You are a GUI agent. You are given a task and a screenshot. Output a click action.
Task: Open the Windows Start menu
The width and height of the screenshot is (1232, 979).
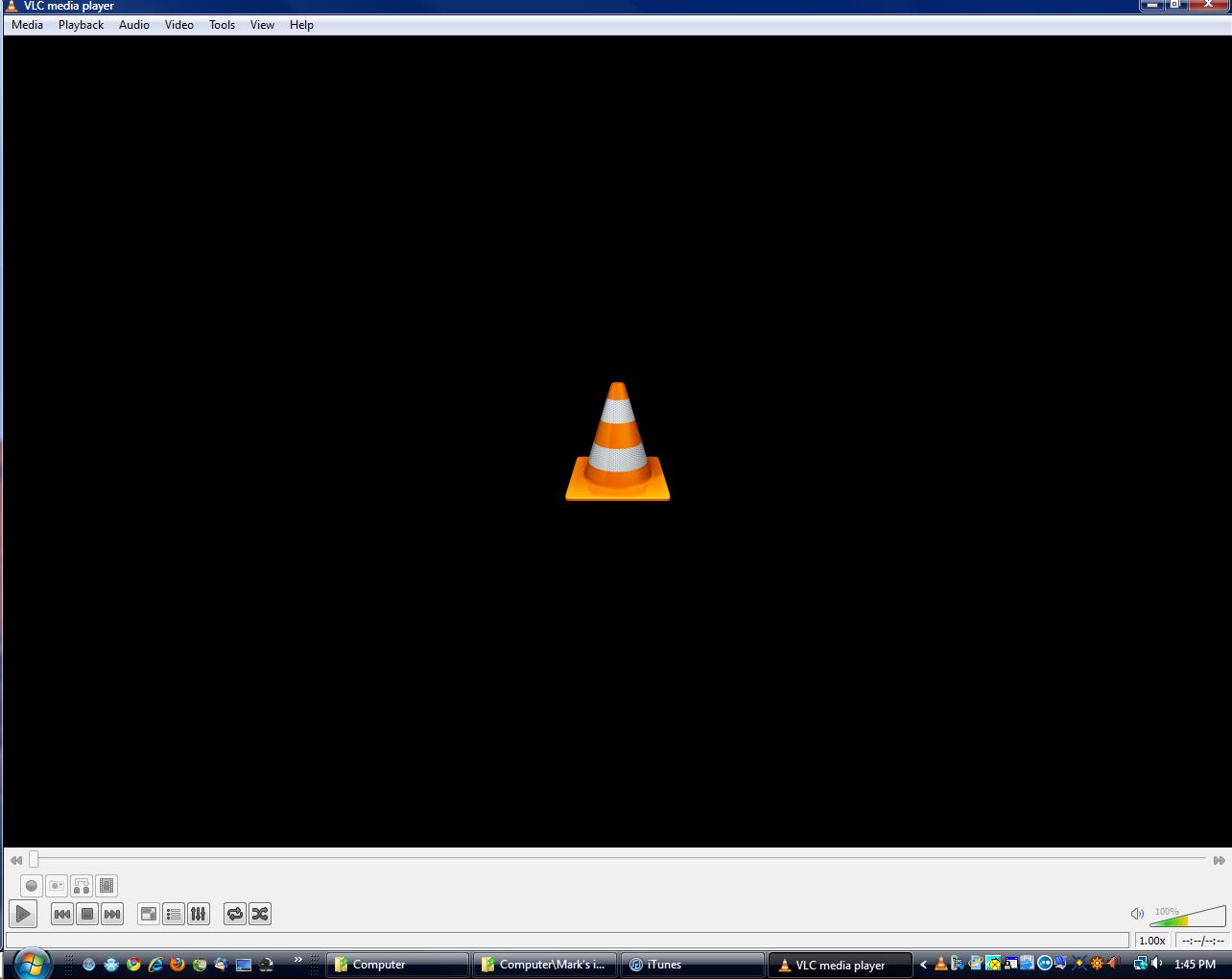point(31,963)
